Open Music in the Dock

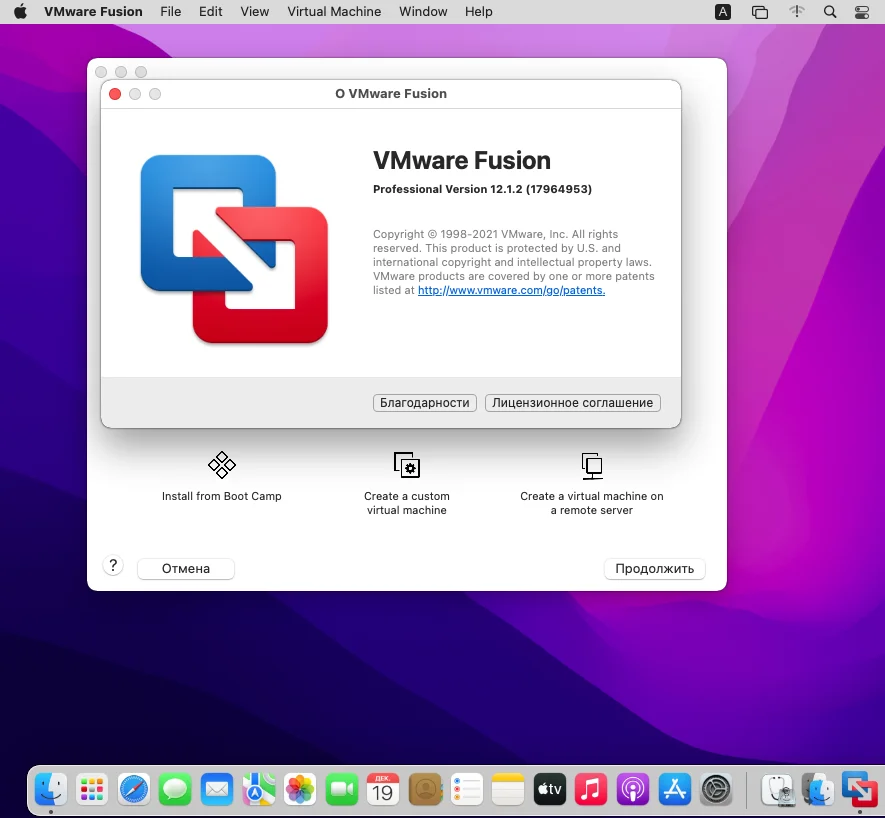[591, 789]
